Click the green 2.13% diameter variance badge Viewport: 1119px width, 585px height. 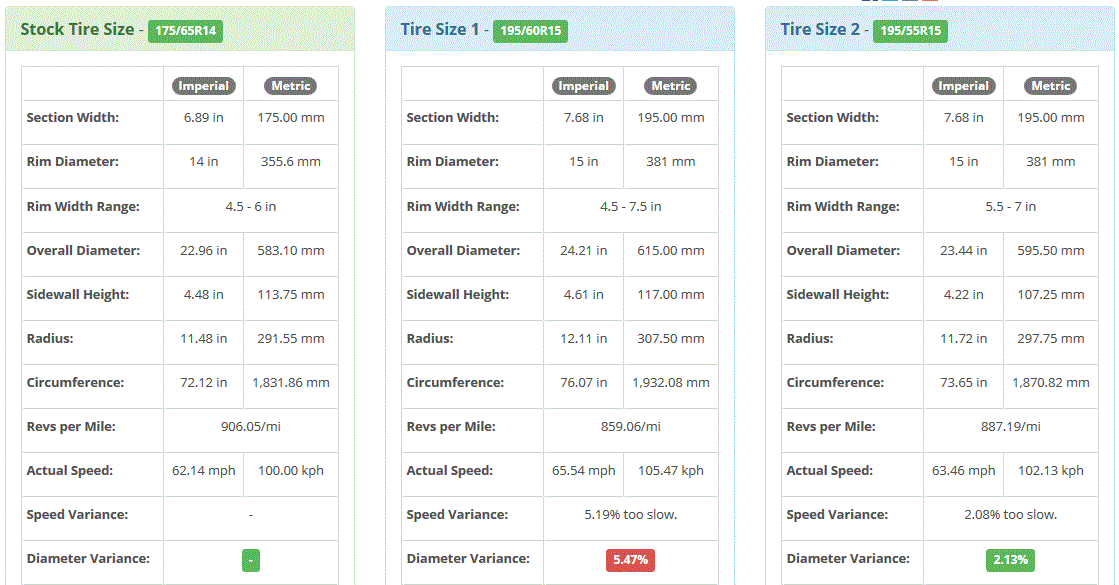1011,560
